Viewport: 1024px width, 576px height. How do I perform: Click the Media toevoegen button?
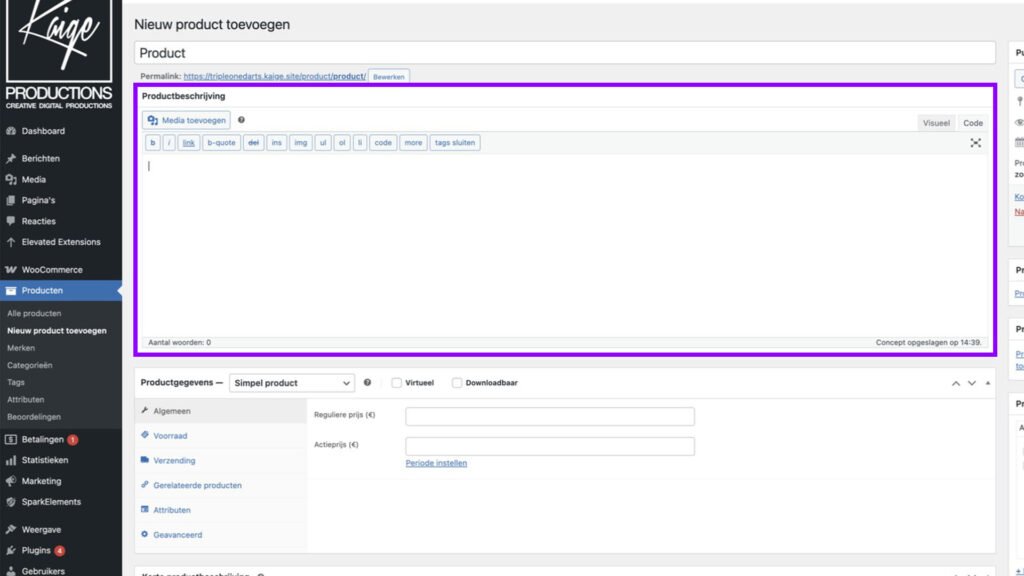[186, 119]
